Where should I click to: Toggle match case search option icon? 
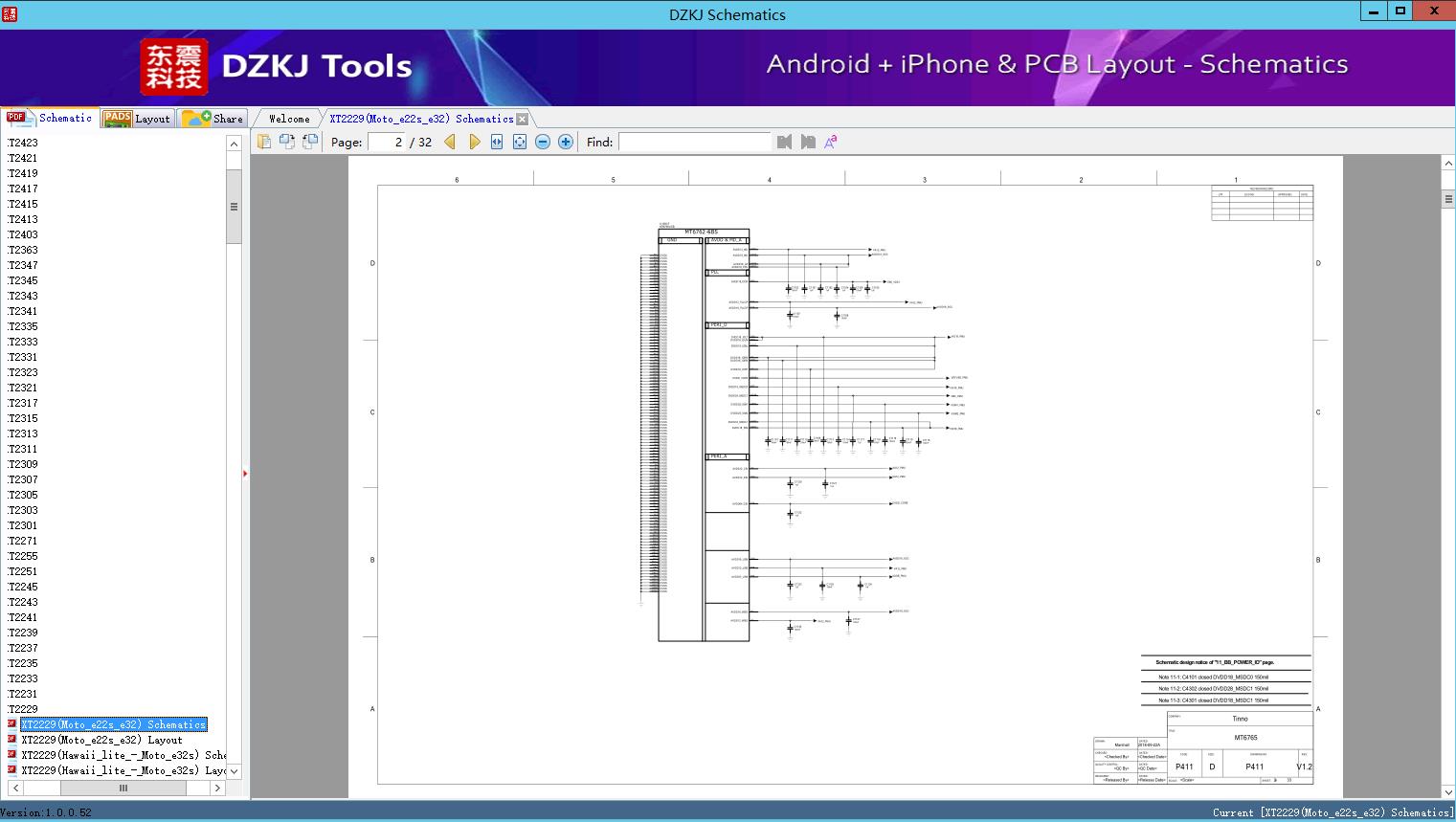pyautogui.click(x=831, y=142)
